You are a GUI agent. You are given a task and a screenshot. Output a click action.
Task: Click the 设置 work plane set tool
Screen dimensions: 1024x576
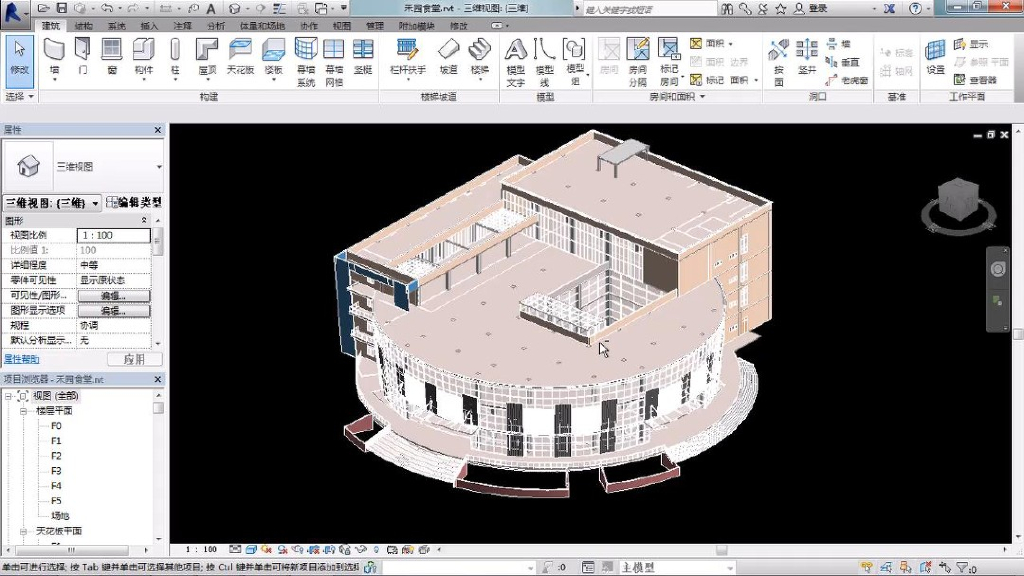(935, 57)
